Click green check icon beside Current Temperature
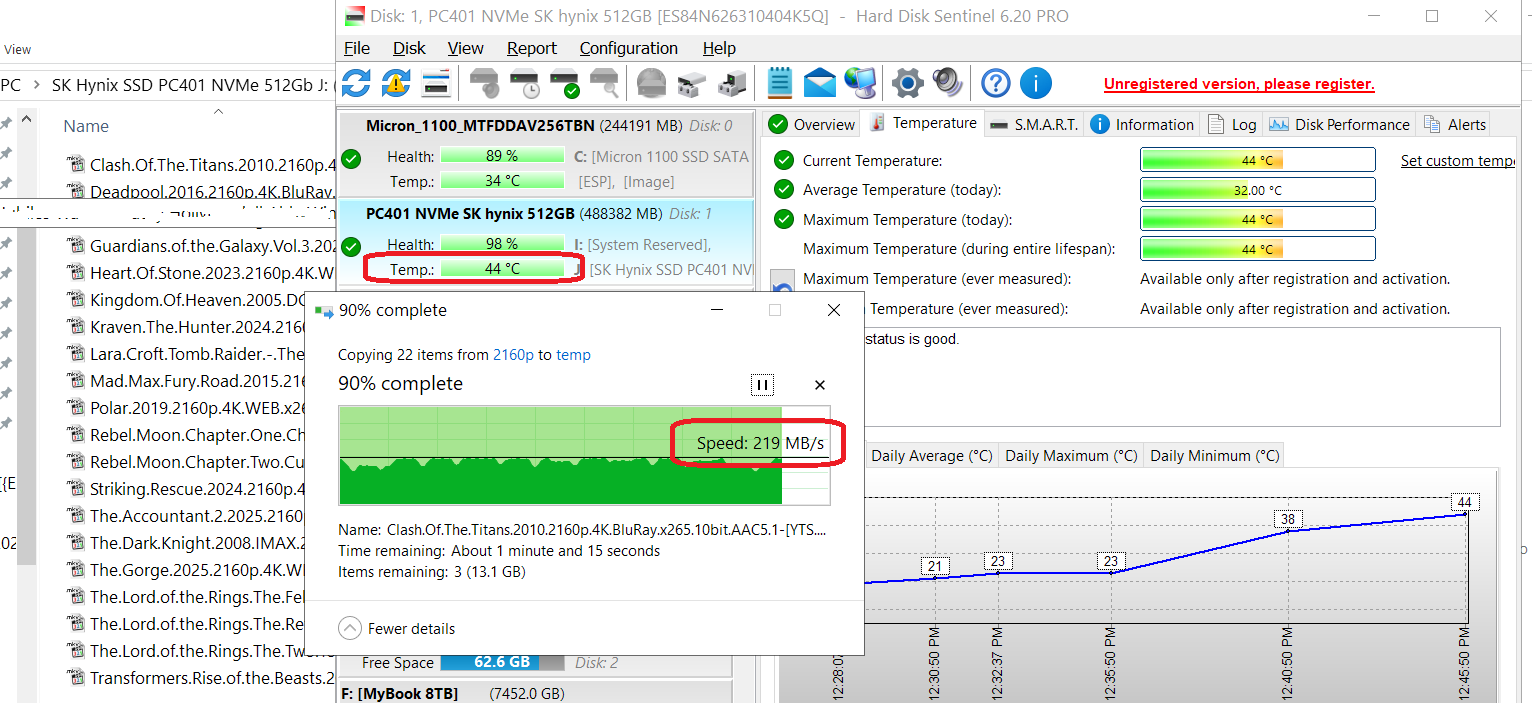 click(784, 160)
